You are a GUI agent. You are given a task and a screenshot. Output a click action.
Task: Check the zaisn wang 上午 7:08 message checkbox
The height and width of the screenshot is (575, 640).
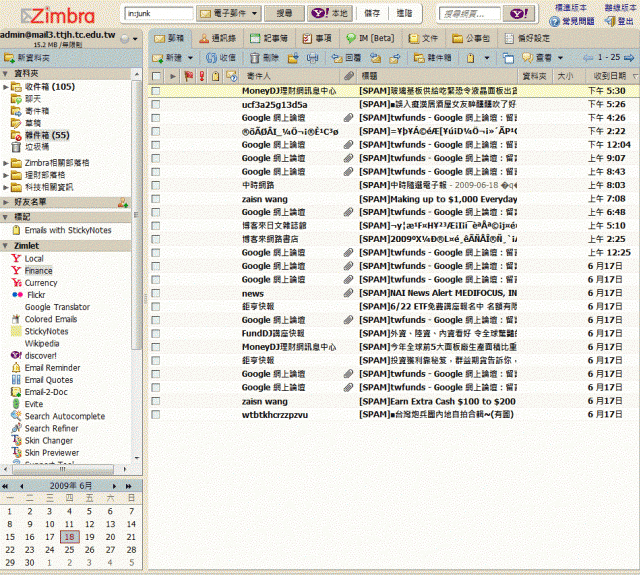pos(156,199)
